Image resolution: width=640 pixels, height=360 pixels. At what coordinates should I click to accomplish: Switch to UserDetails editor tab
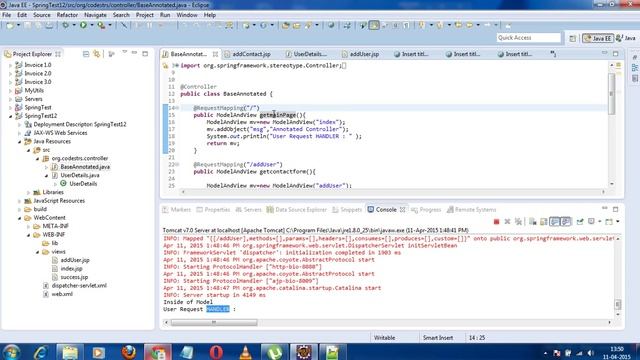click(x=306, y=54)
